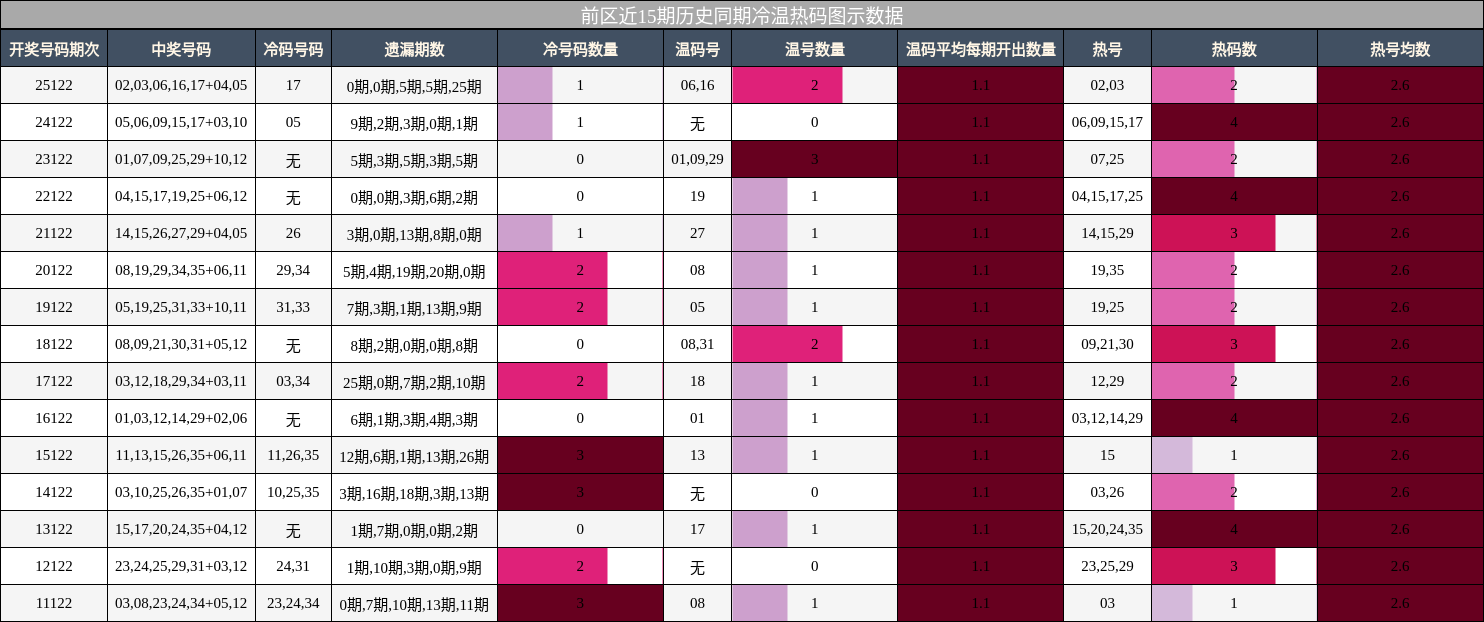Click winning numbers 04,15,17,19,25+06,12
Screen dimensions: 1484x622
coord(181,197)
